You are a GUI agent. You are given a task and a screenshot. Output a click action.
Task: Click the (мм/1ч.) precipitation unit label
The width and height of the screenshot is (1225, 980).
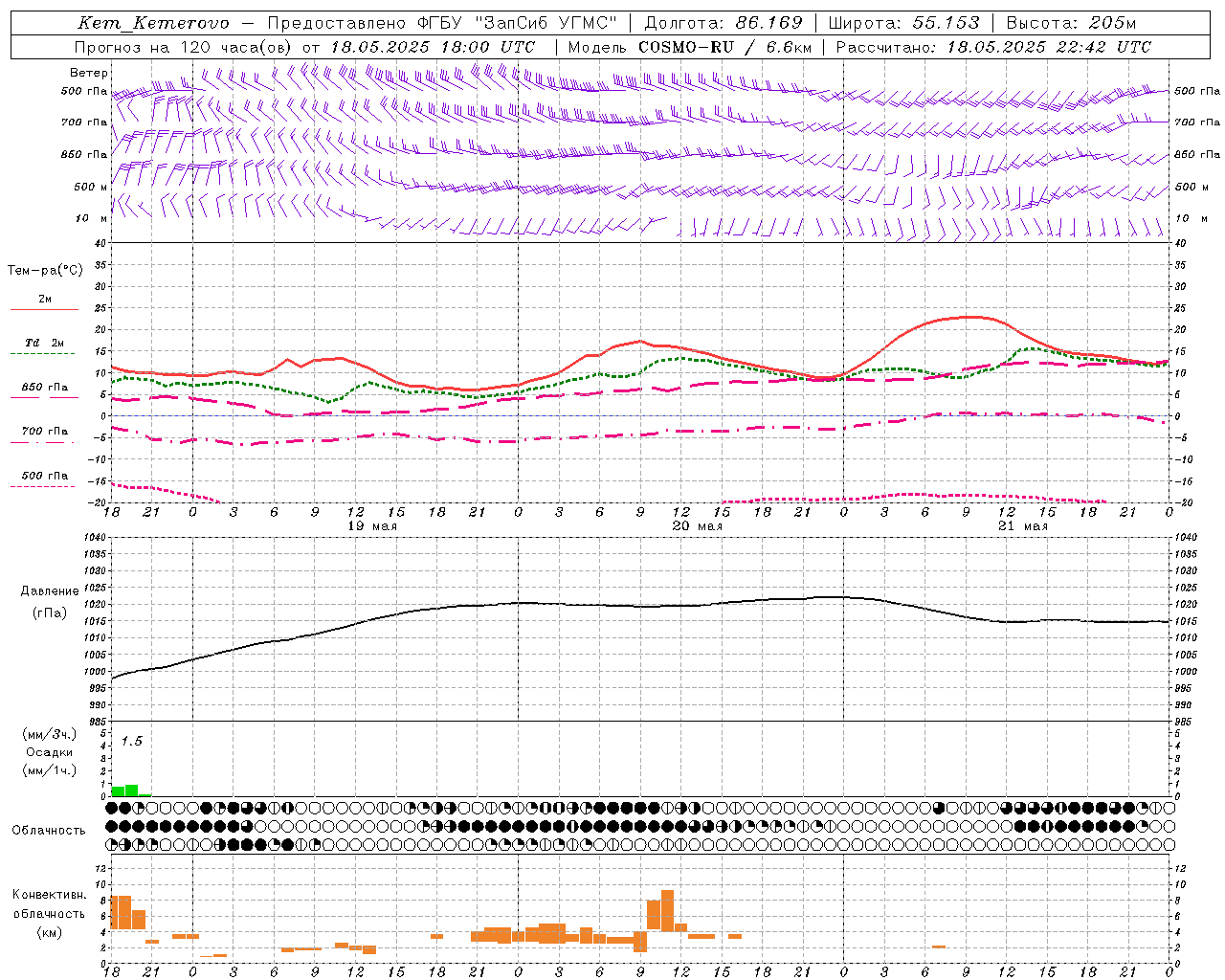tap(50, 770)
